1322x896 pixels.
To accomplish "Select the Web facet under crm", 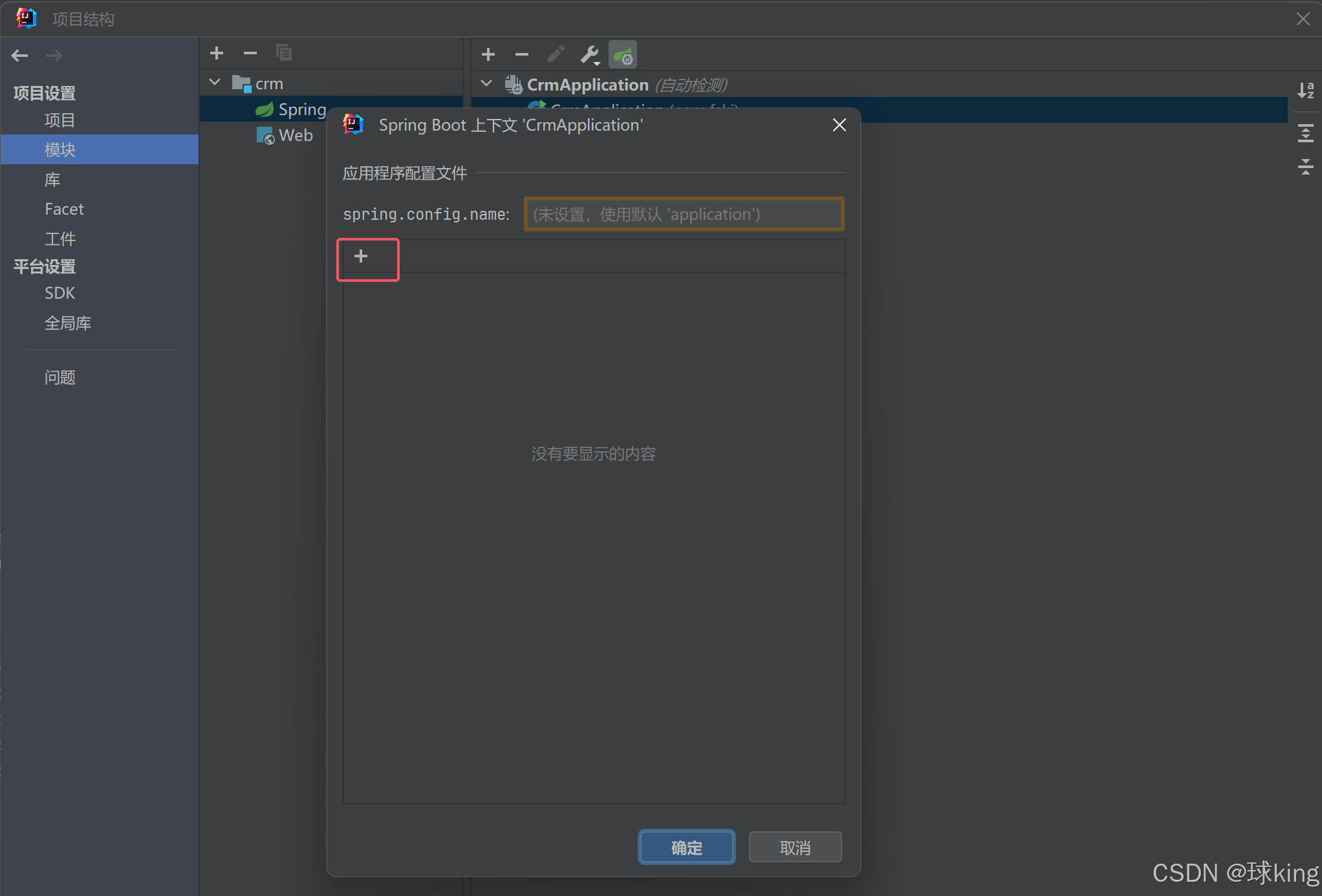I will (295, 136).
